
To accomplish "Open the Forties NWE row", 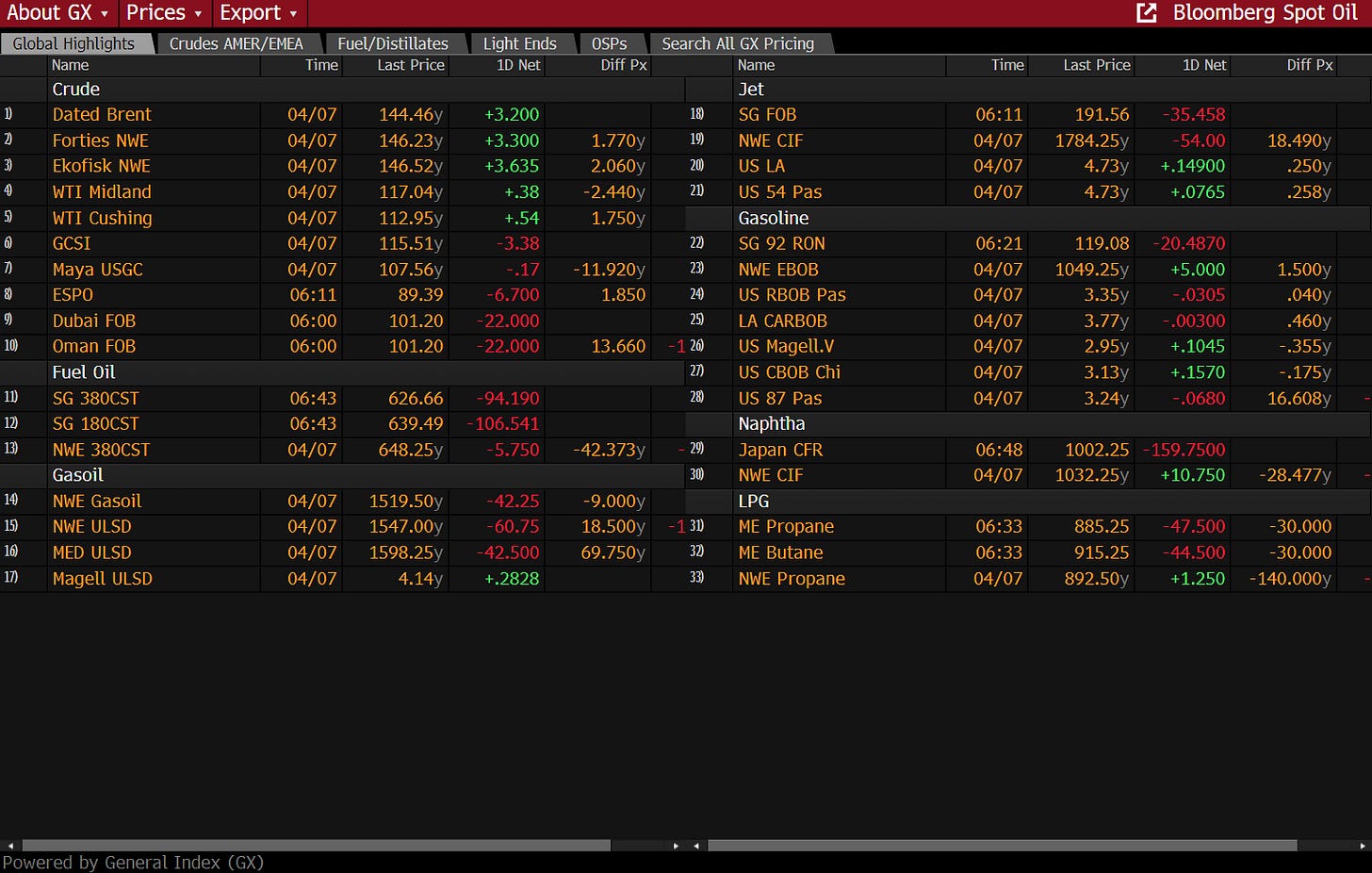I will (x=343, y=140).
